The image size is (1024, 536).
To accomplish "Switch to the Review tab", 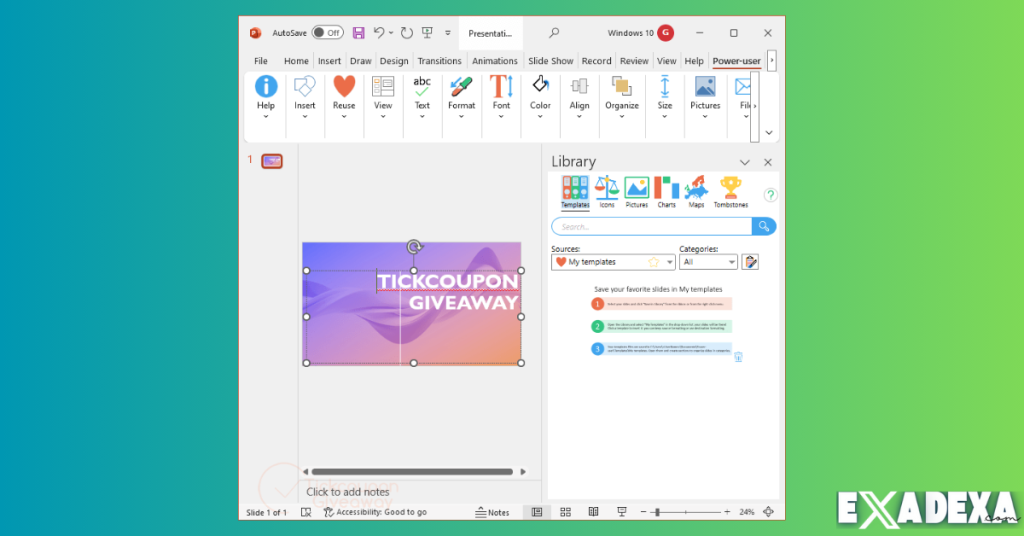I will pyautogui.click(x=634, y=61).
